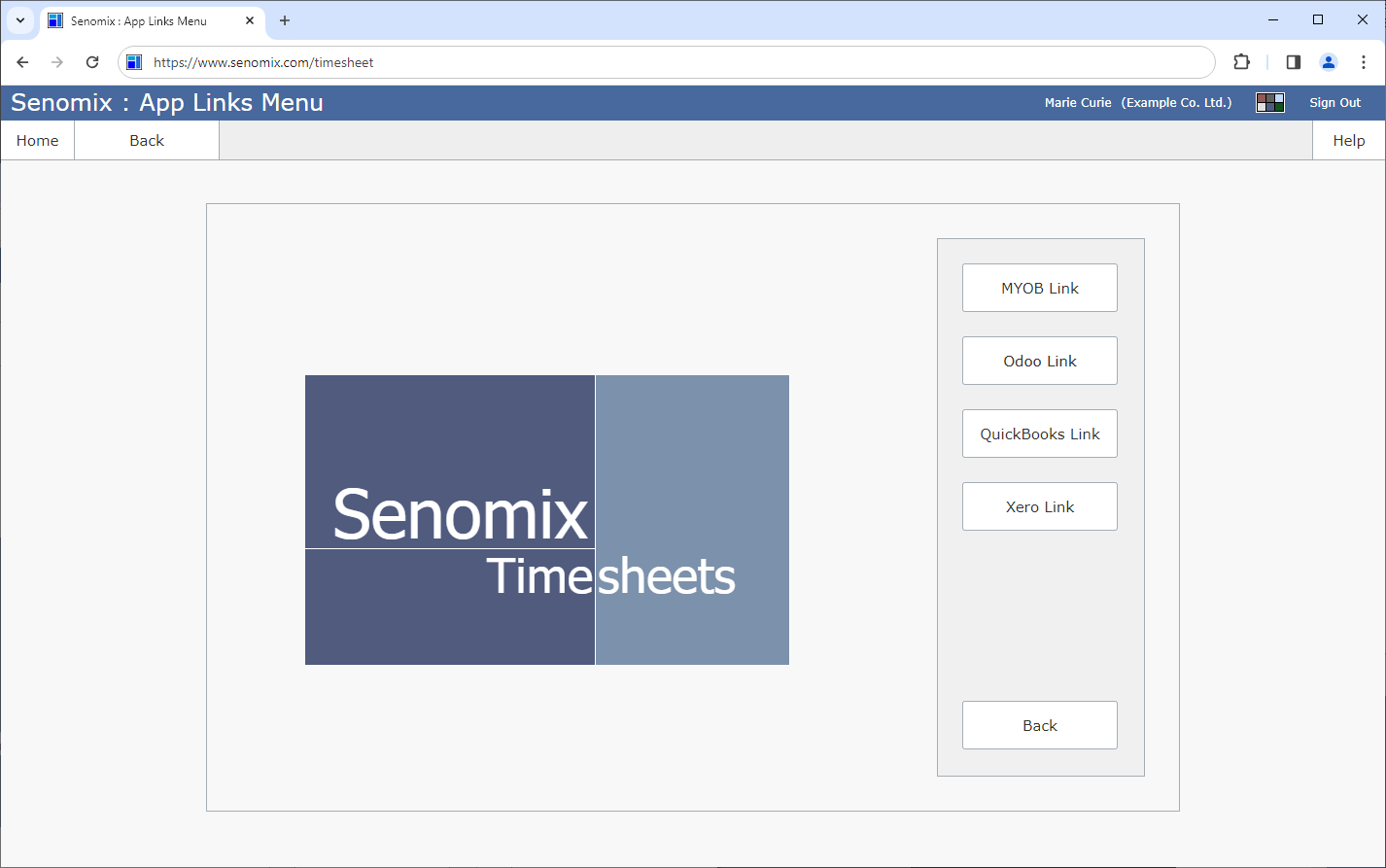
Task: Open the Xero Link page
Action: [1039, 506]
